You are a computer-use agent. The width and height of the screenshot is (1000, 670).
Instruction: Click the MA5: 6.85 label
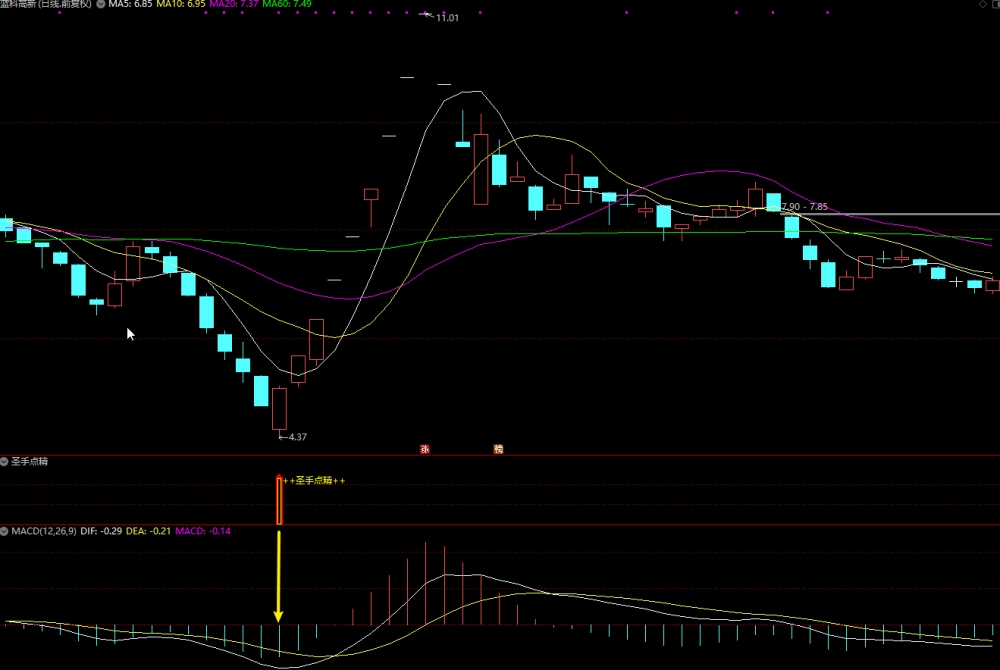pyautogui.click(x=130, y=4)
